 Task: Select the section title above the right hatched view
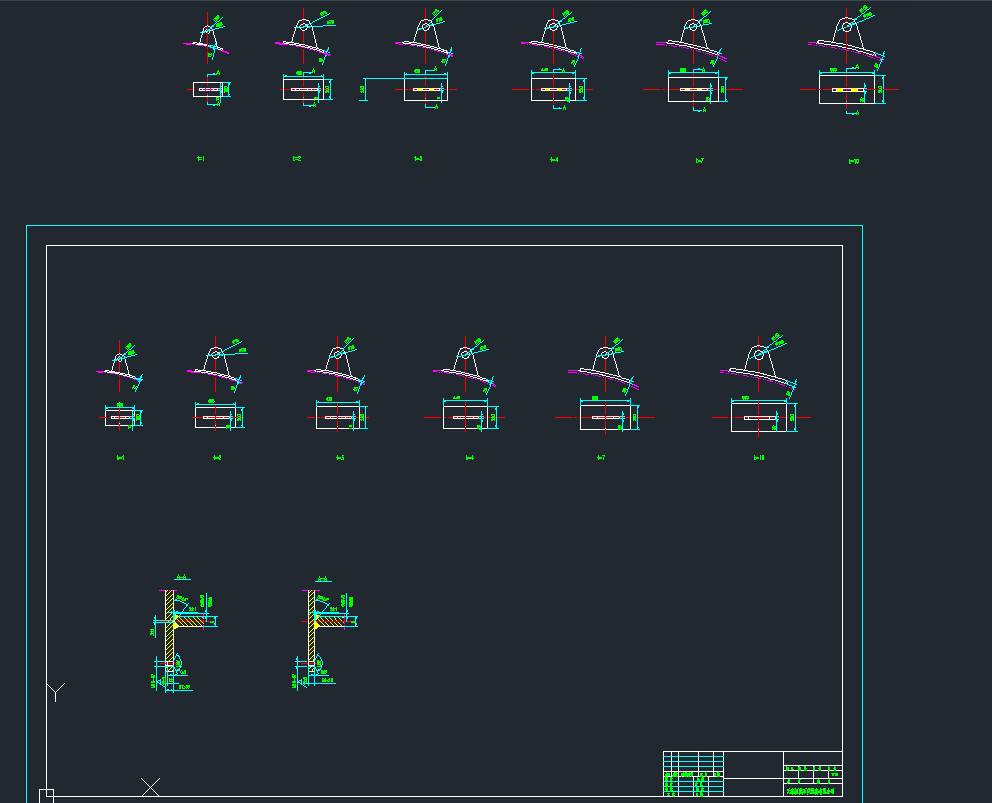[323, 578]
